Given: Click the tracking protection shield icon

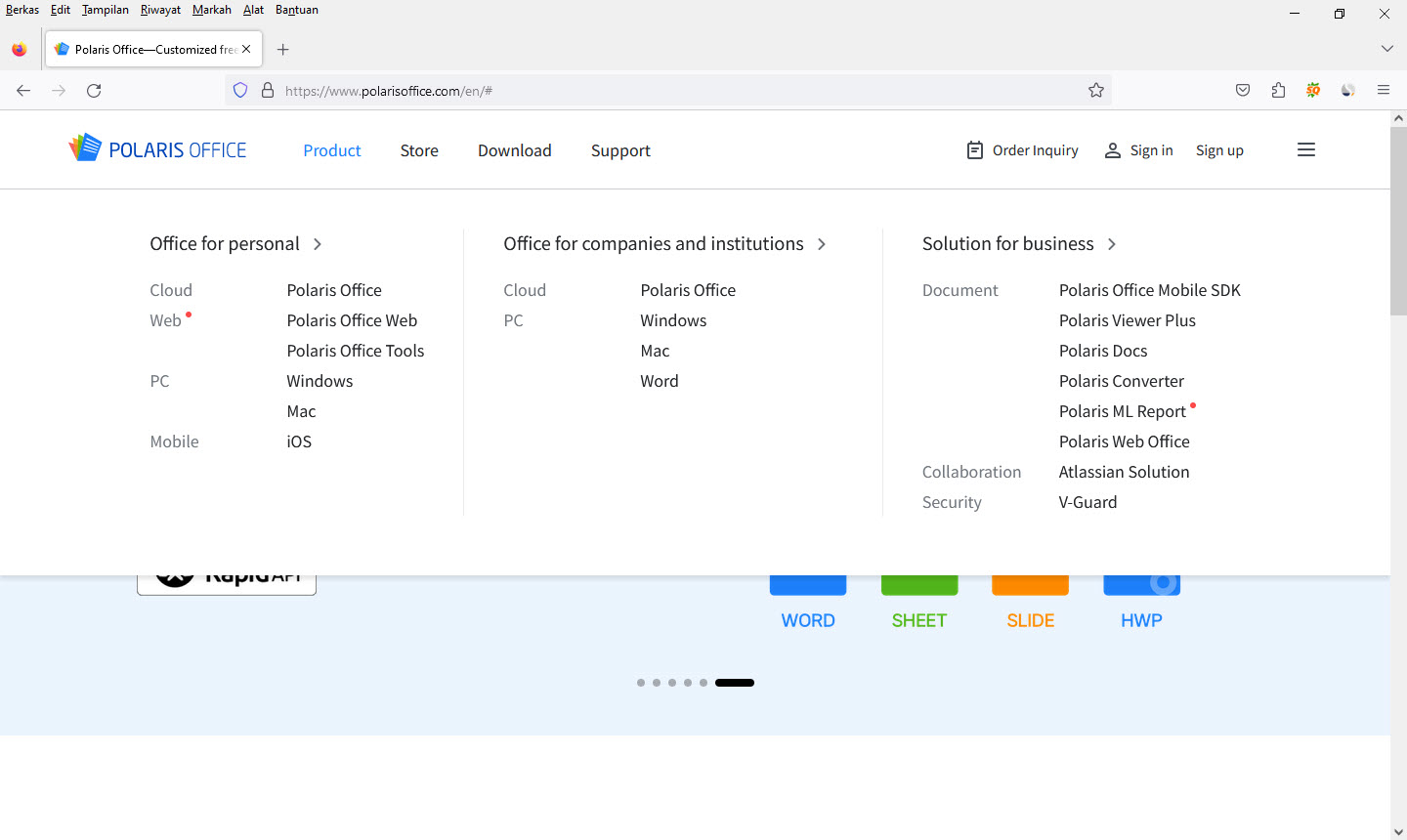Looking at the screenshot, I should pyautogui.click(x=239, y=89).
